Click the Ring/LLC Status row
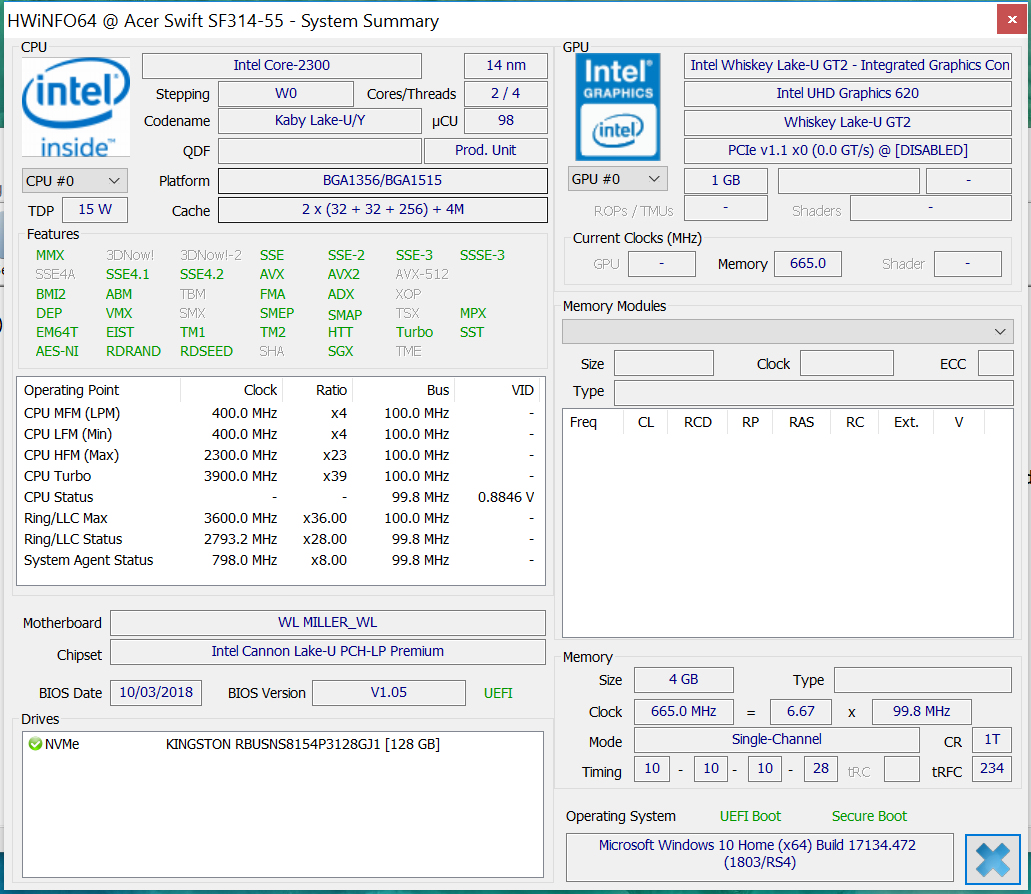This screenshot has width=1031, height=894. pyautogui.click(x=280, y=539)
